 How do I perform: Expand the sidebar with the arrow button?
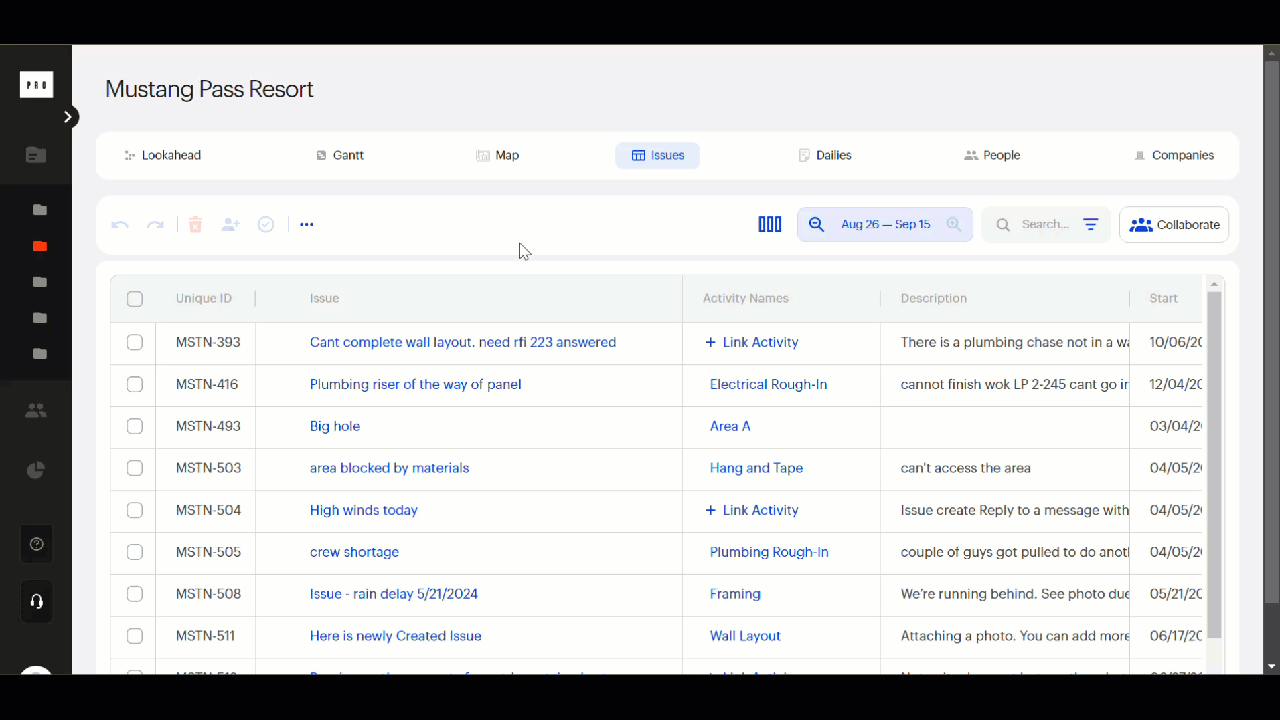click(68, 117)
